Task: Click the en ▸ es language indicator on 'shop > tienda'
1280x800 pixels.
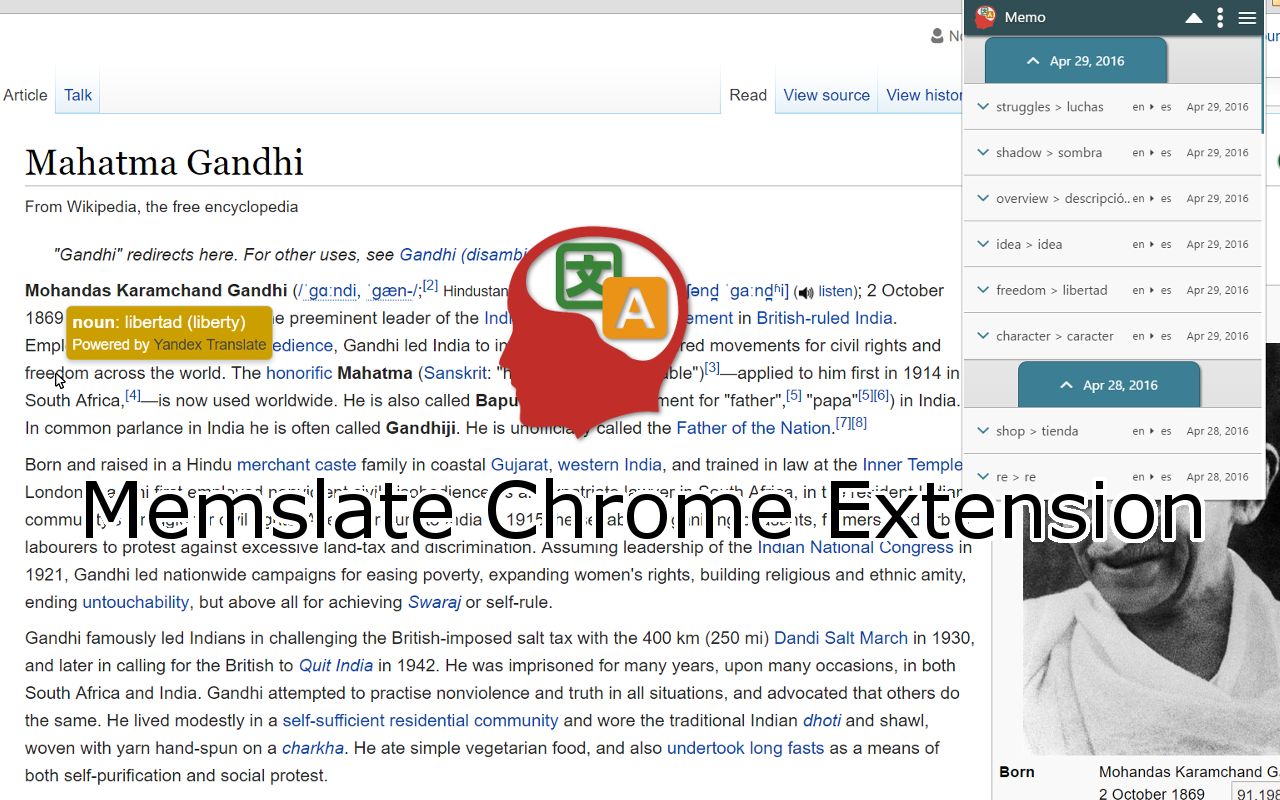Action: tap(1151, 431)
